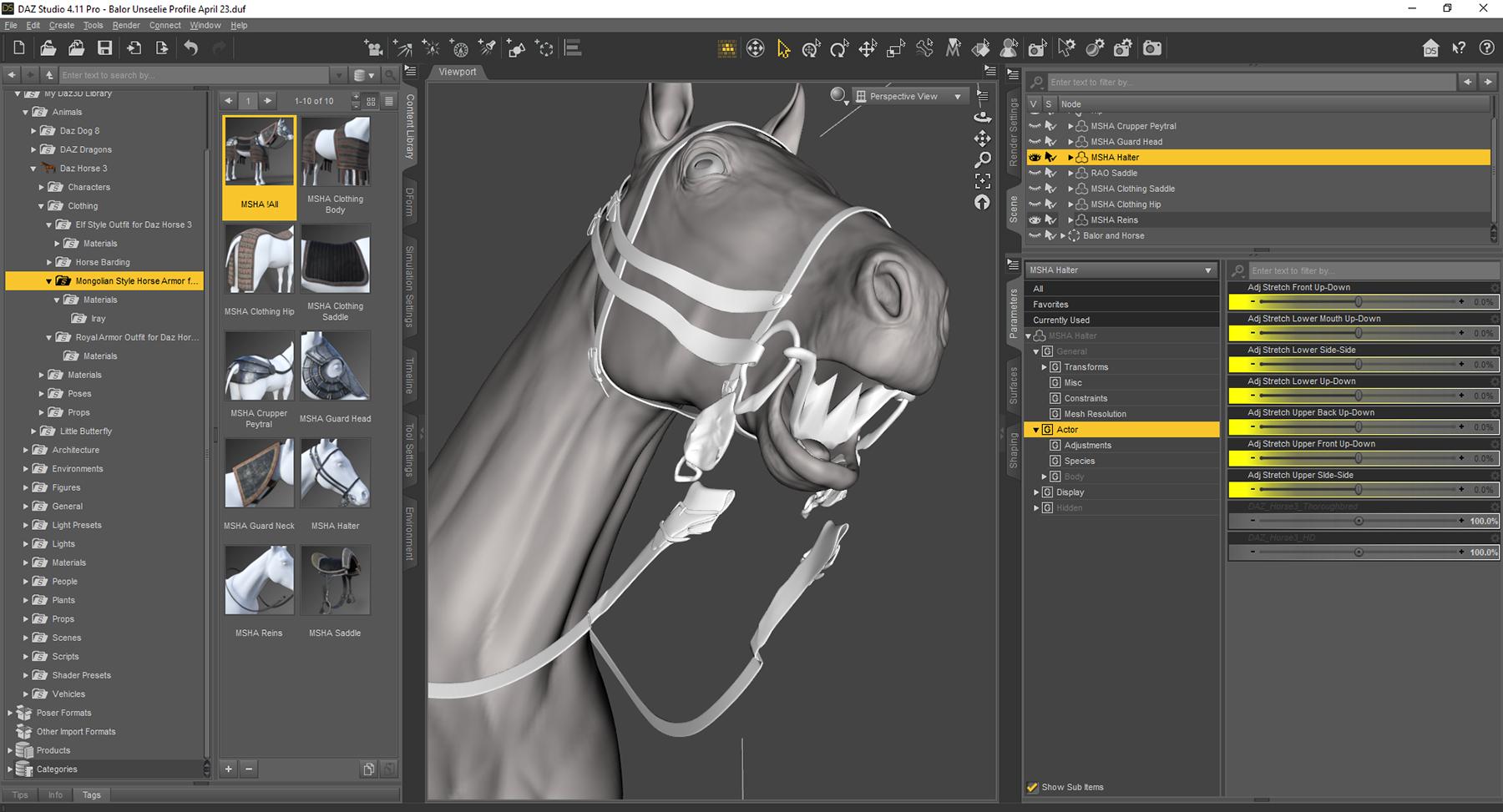The image size is (1503, 812).
Task: Expand the Transforms parameter group
Action: coord(1044,367)
